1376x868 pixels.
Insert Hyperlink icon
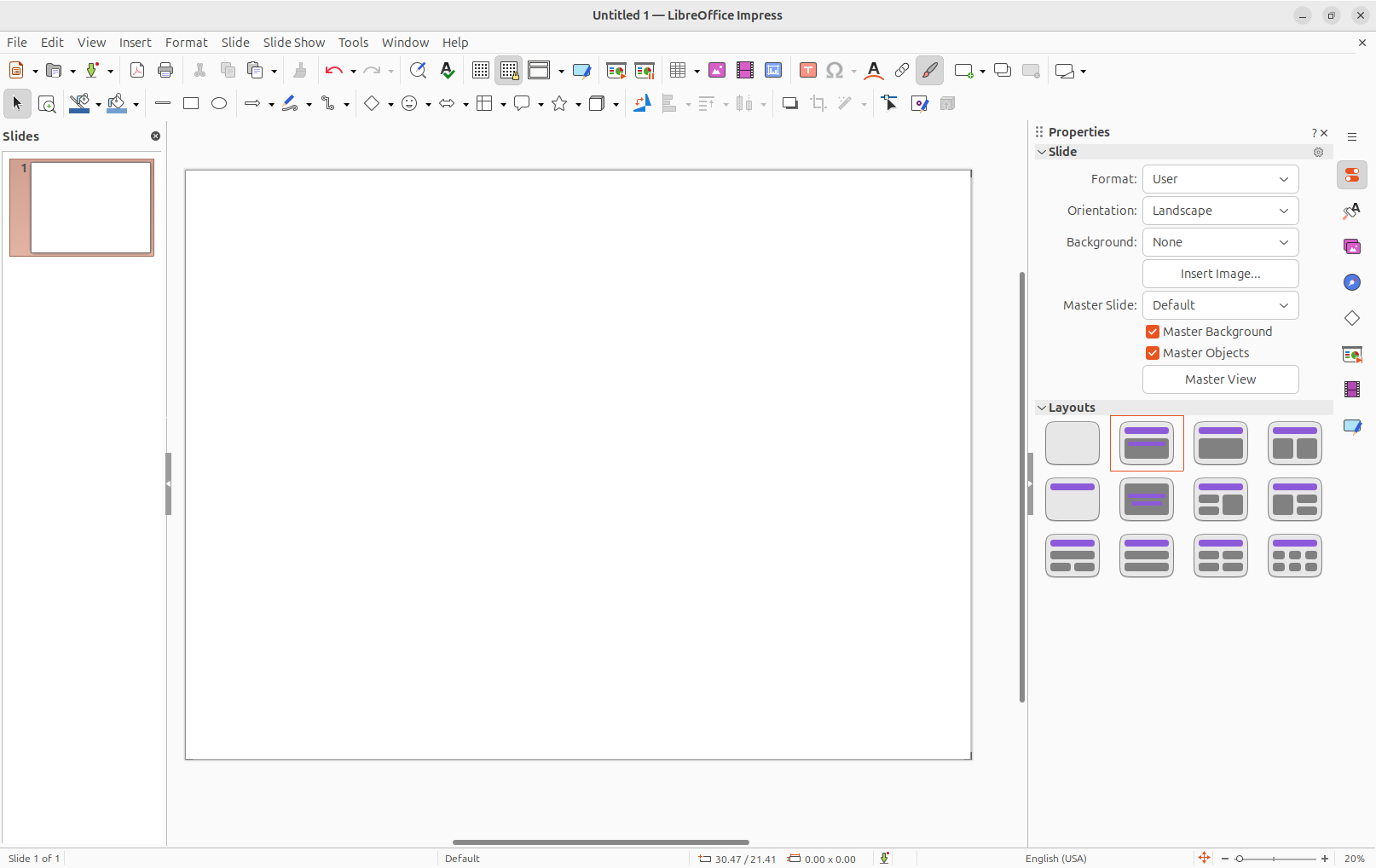(901, 71)
